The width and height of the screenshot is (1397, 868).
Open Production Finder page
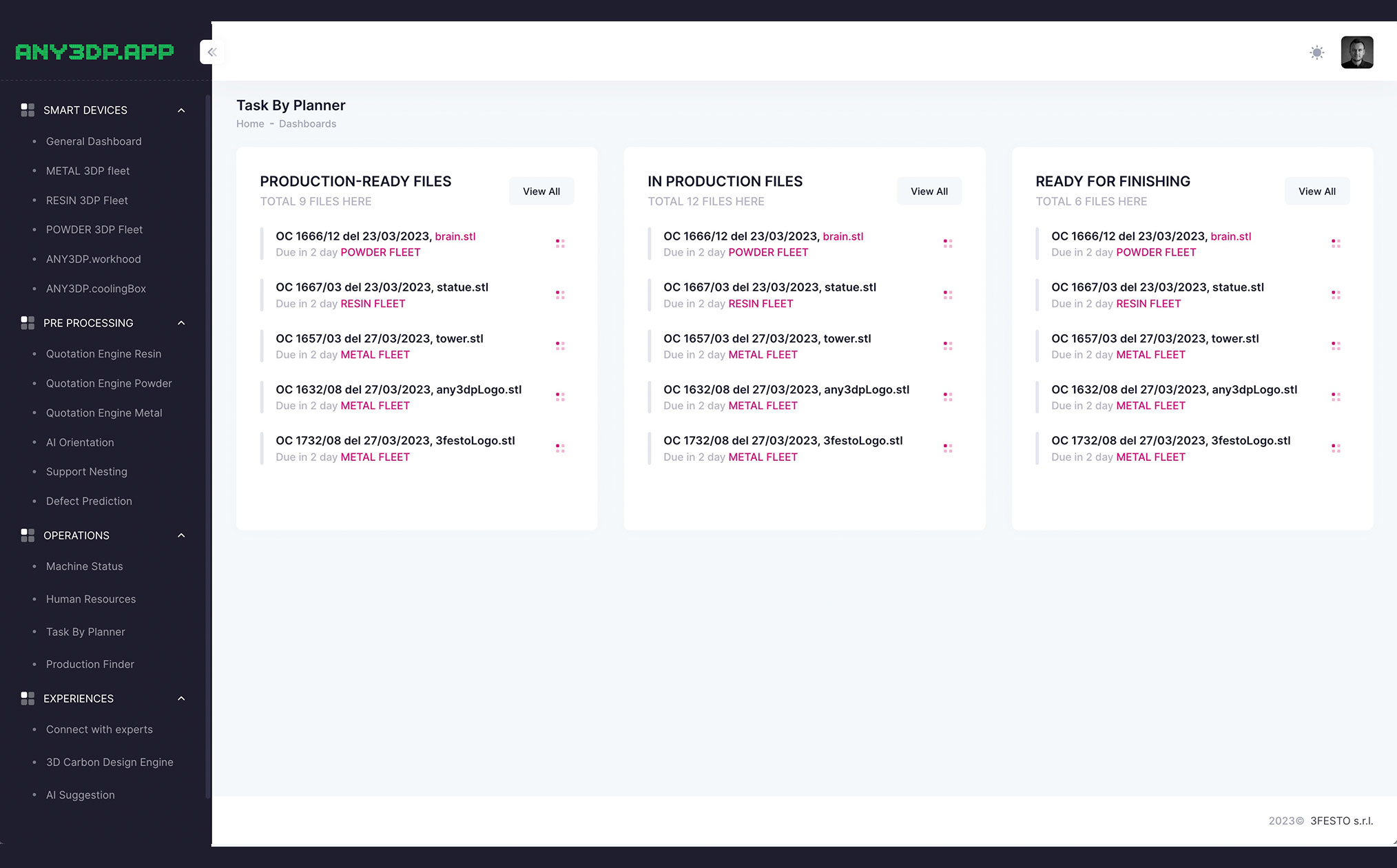90,664
